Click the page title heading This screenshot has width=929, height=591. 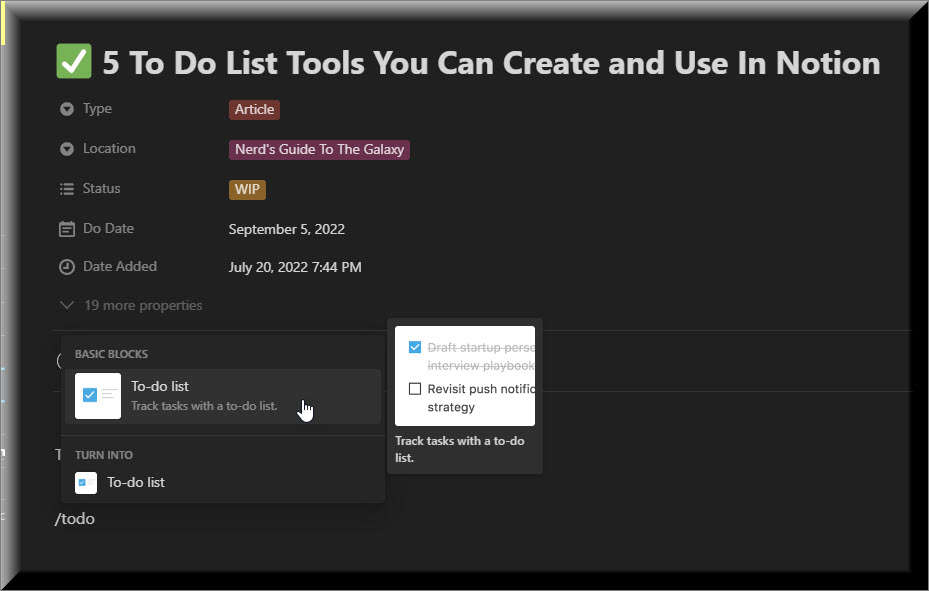(x=491, y=63)
